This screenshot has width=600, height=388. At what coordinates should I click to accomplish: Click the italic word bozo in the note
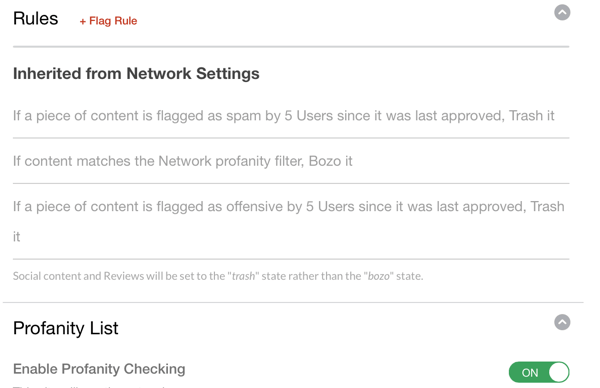pyautogui.click(x=378, y=276)
